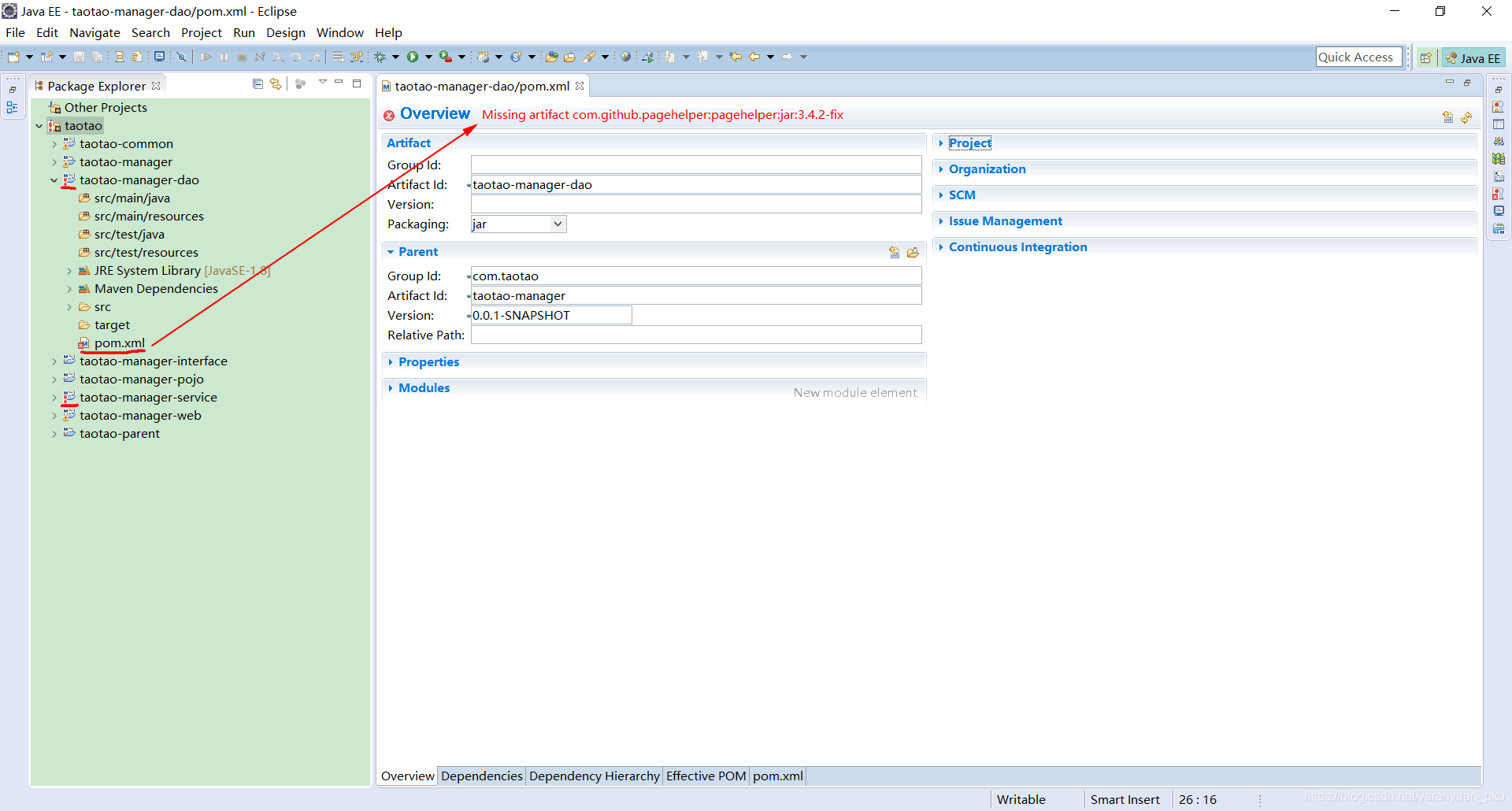This screenshot has width=1512, height=811.
Task: Select the taotao-parent project
Action: pyautogui.click(x=119, y=434)
